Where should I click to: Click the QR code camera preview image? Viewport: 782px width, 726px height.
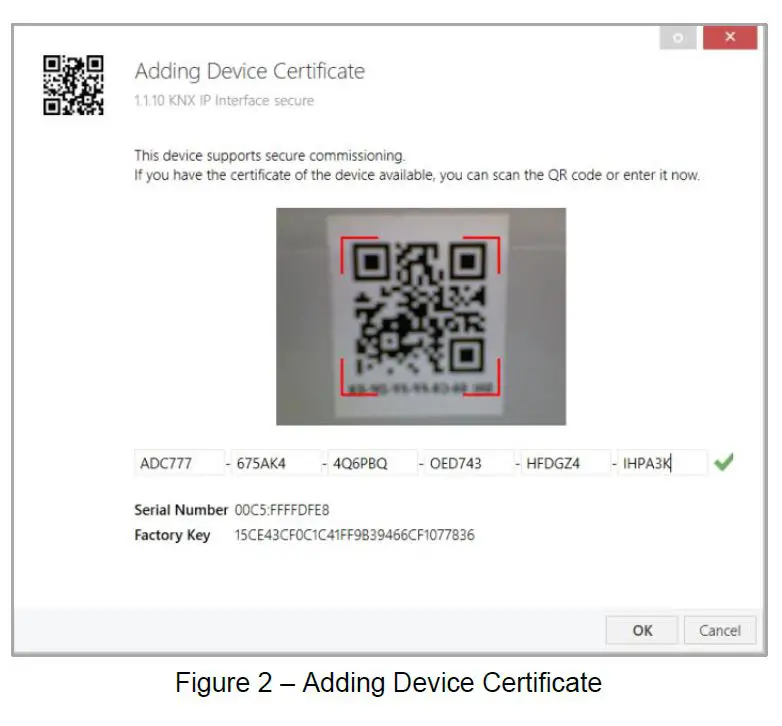[x=421, y=317]
